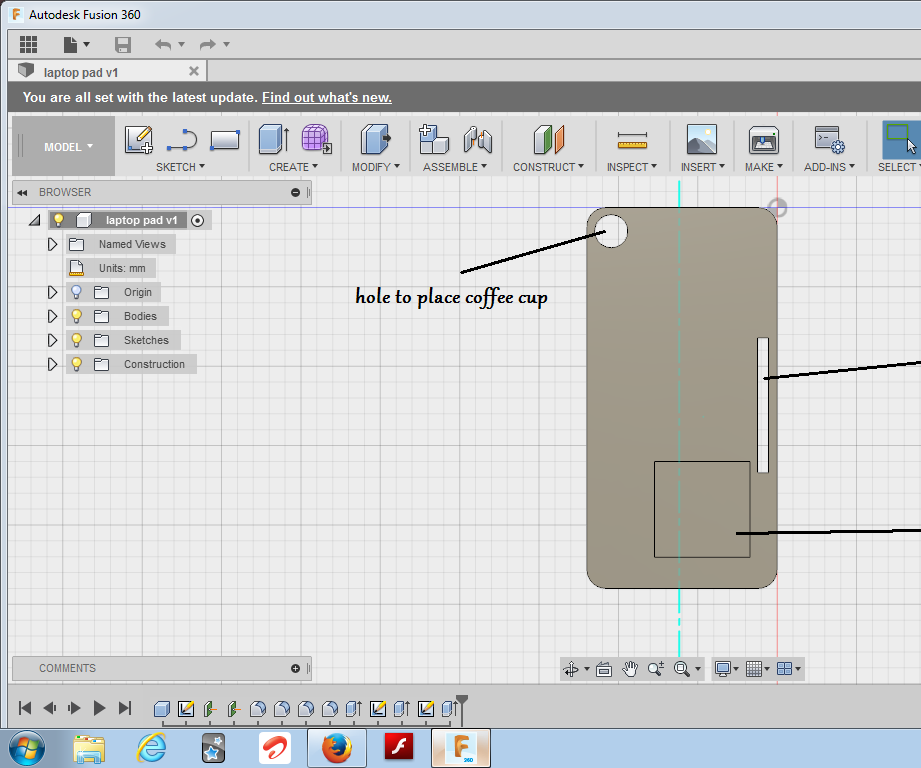Screen dimensions: 921x768
Task: Open Firefox from the Windows taskbar
Action: (337, 747)
